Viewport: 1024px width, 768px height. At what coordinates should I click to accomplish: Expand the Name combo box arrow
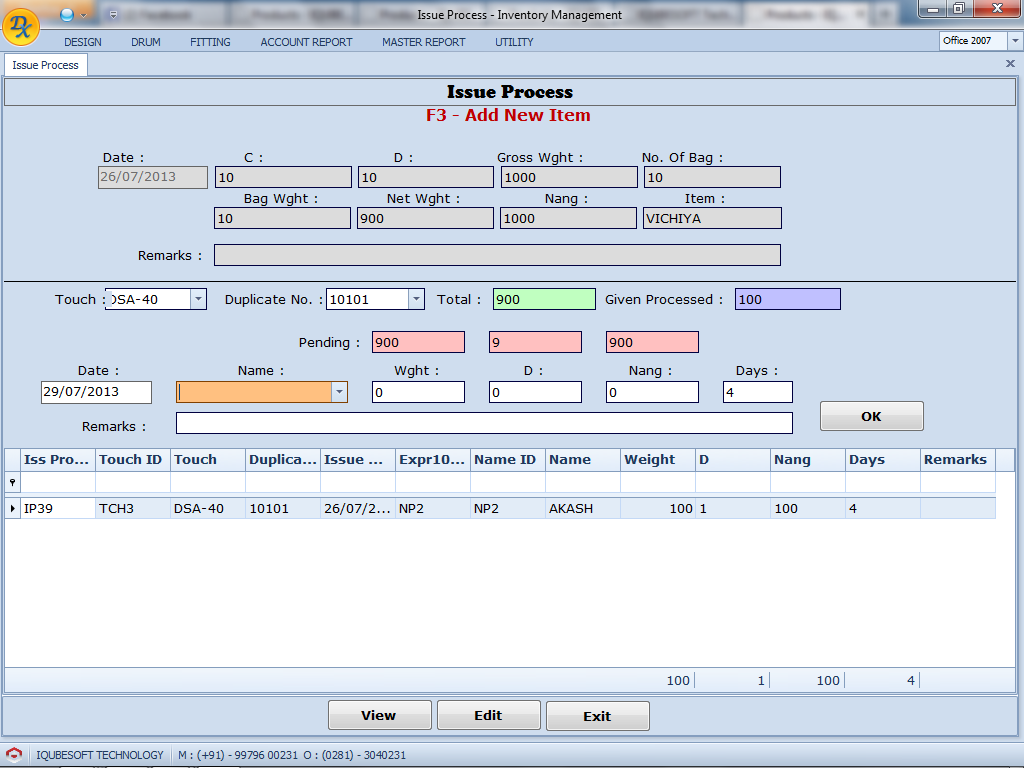pos(339,392)
